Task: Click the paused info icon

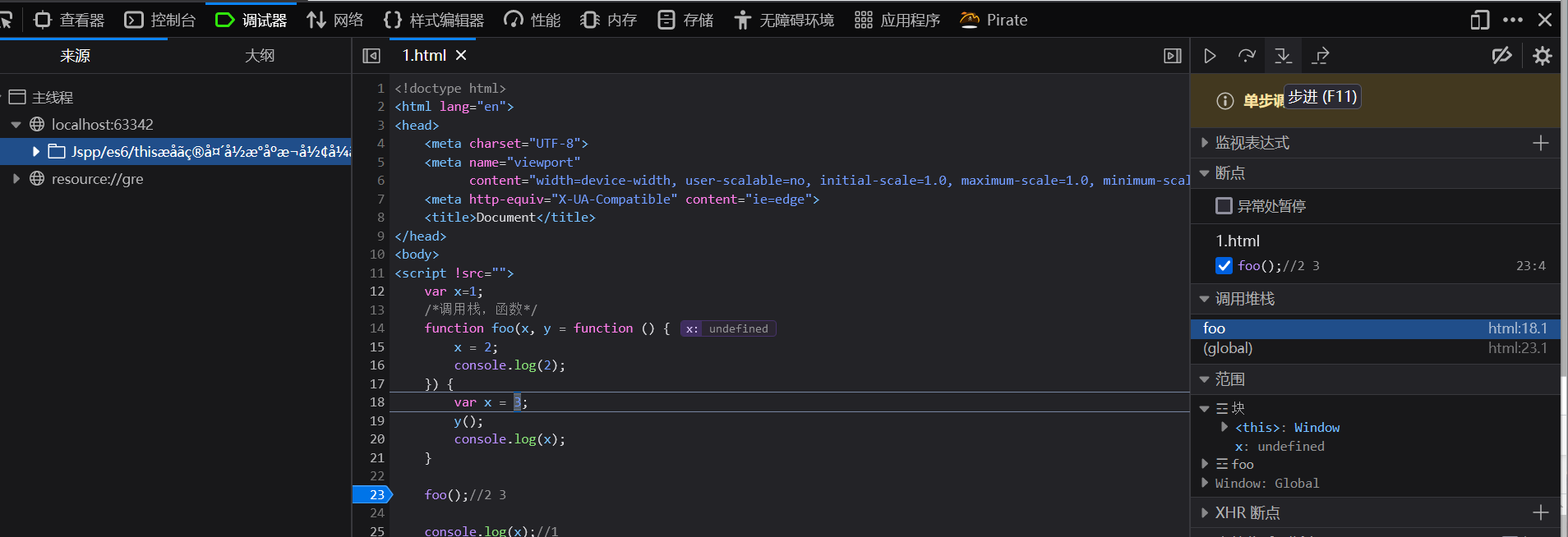Action: tap(1224, 101)
